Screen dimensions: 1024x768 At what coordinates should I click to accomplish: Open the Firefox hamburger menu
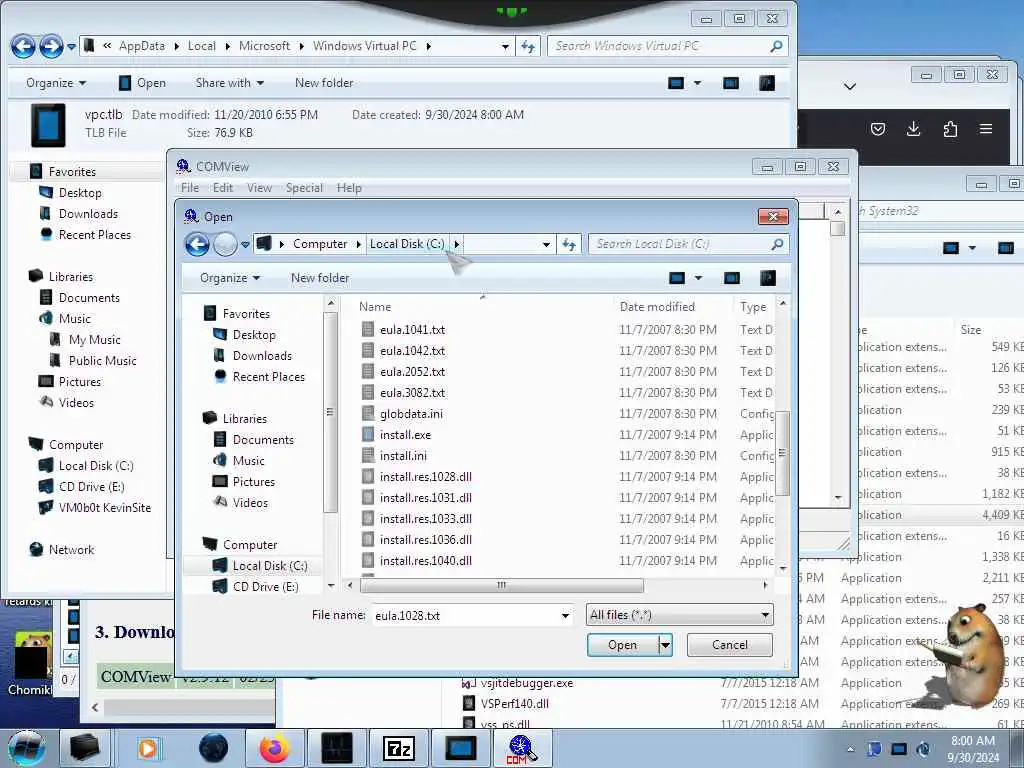(986, 129)
